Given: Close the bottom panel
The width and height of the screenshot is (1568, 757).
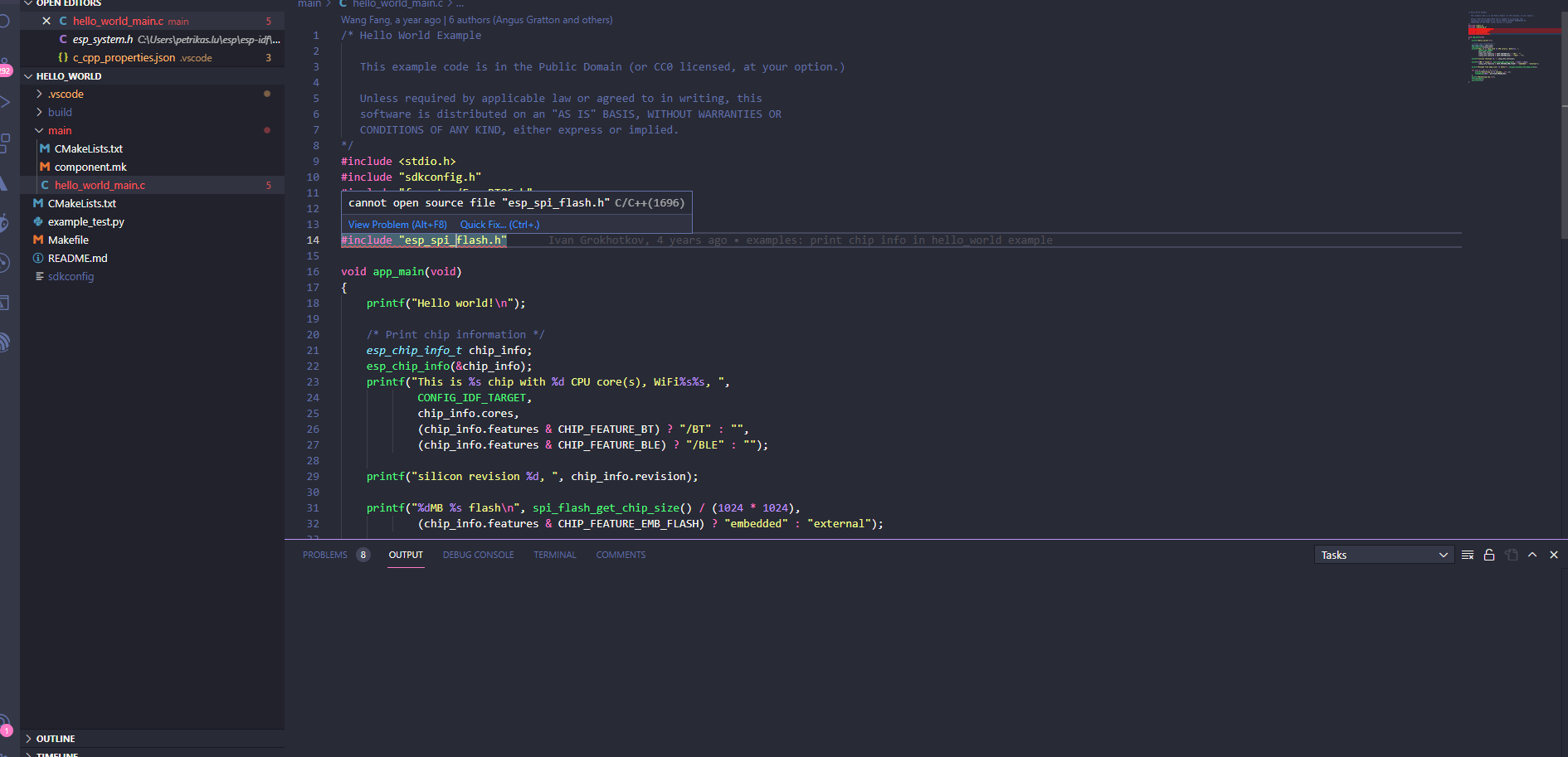Looking at the screenshot, I should 1554,555.
